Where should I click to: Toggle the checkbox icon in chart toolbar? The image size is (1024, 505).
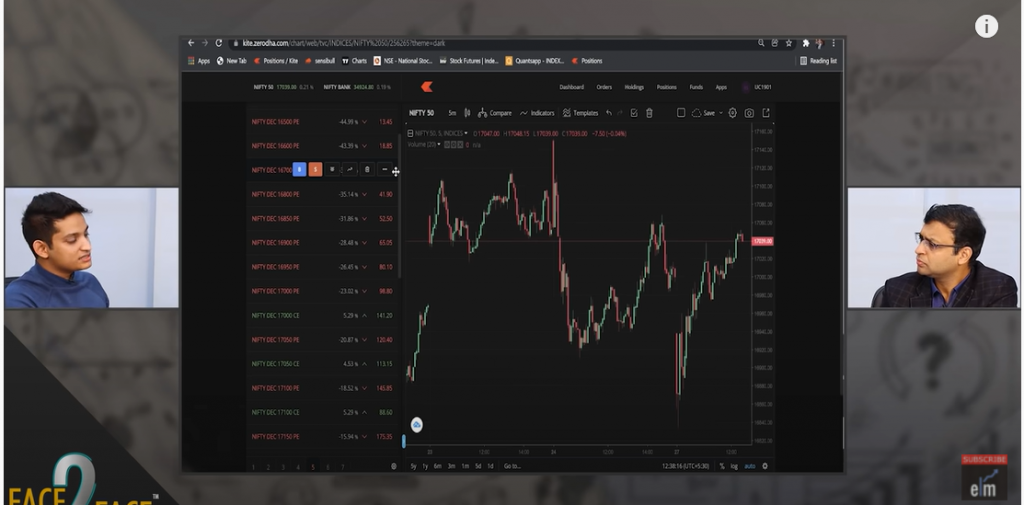[633, 113]
